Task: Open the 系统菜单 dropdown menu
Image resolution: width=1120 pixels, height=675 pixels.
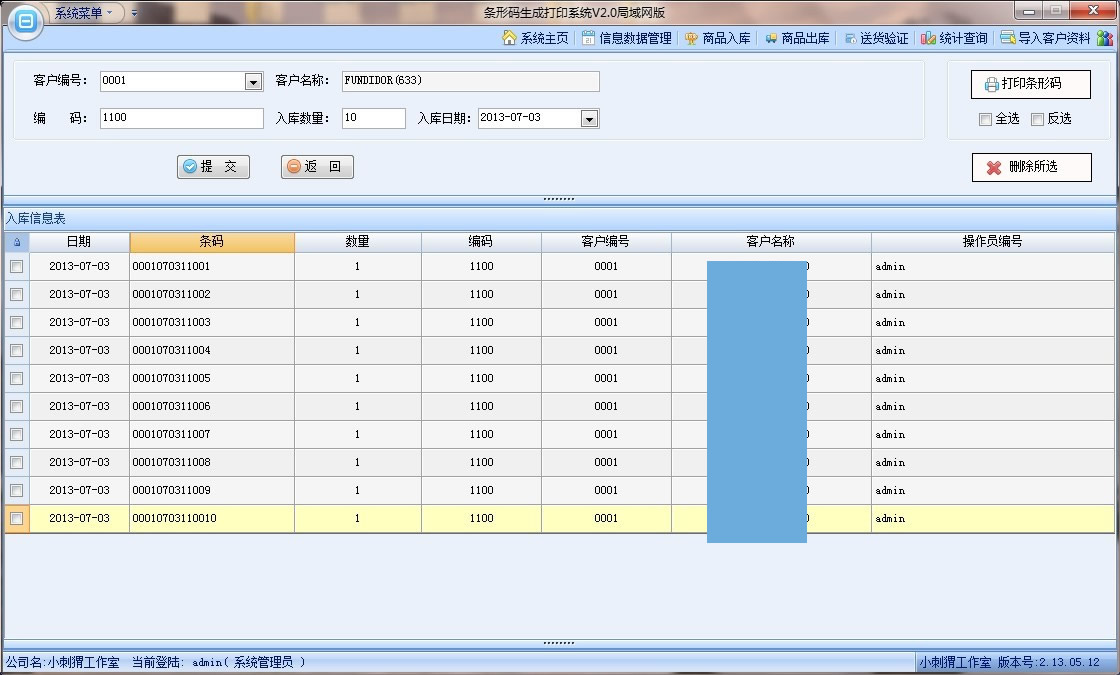Action: (x=84, y=13)
